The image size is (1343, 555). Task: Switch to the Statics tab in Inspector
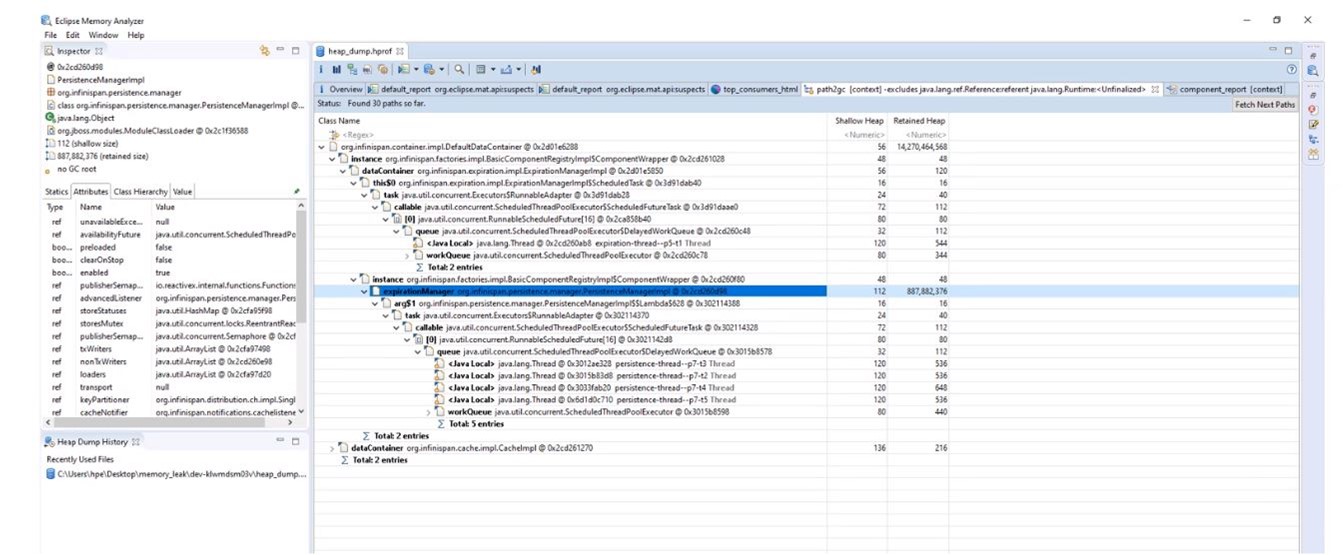(57, 191)
